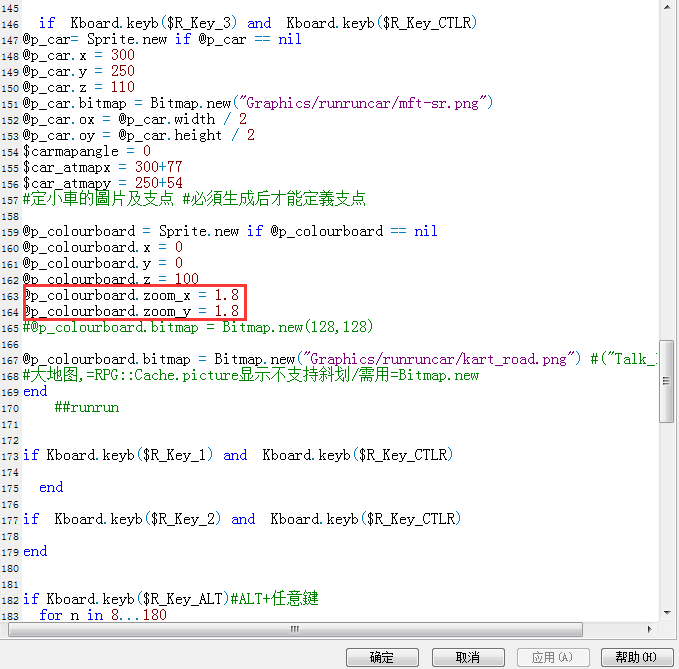This screenshot has width=679, height=669.
Task: Click the vertical scrollbar thumb
Action: coord(666,381)
